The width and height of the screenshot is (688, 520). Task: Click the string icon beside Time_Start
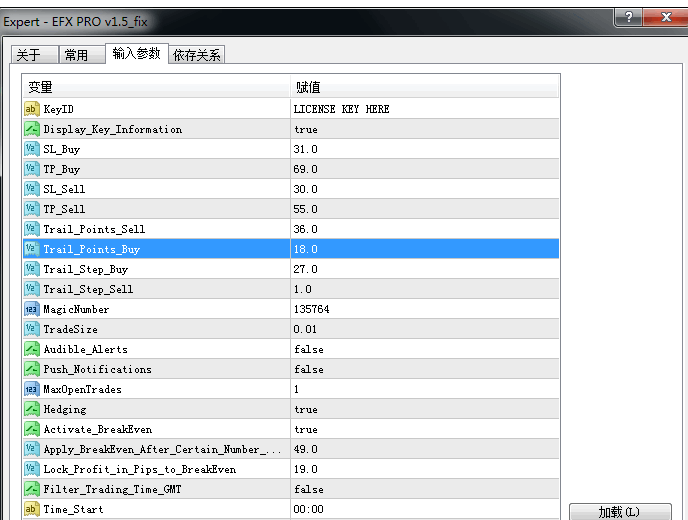click(31, 509)
